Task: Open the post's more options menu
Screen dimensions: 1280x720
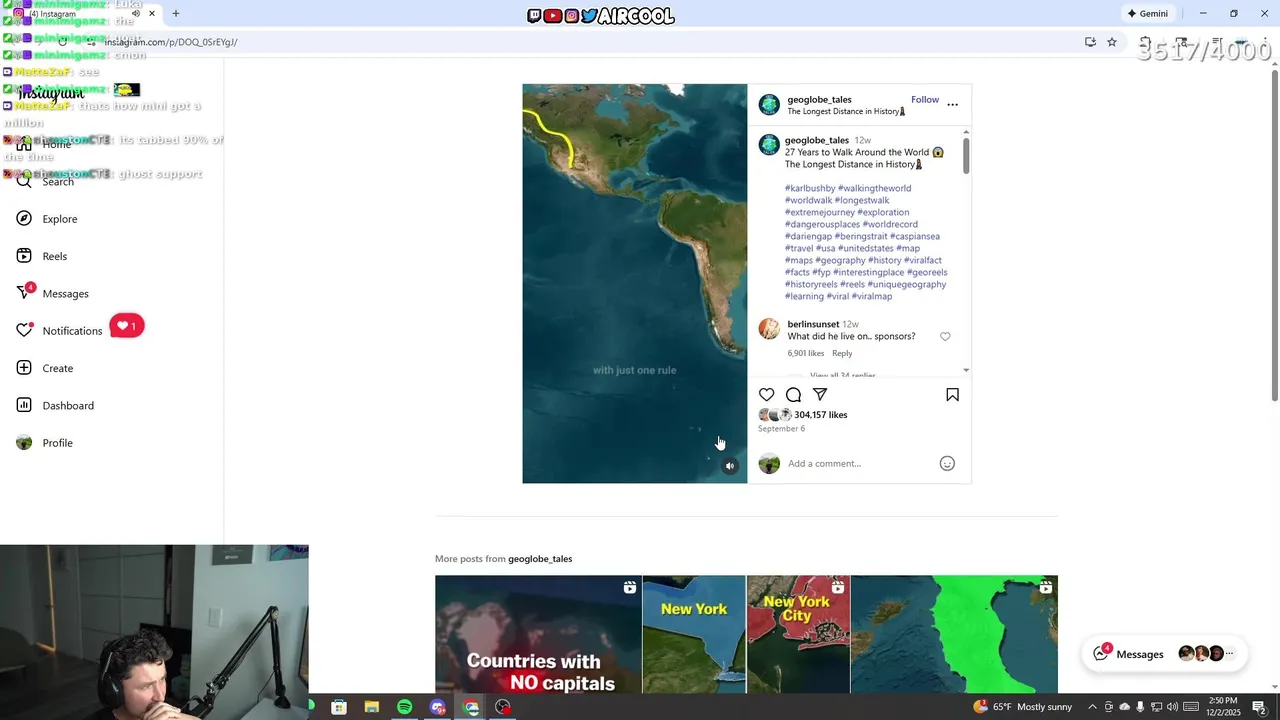Action: (952, 104)
